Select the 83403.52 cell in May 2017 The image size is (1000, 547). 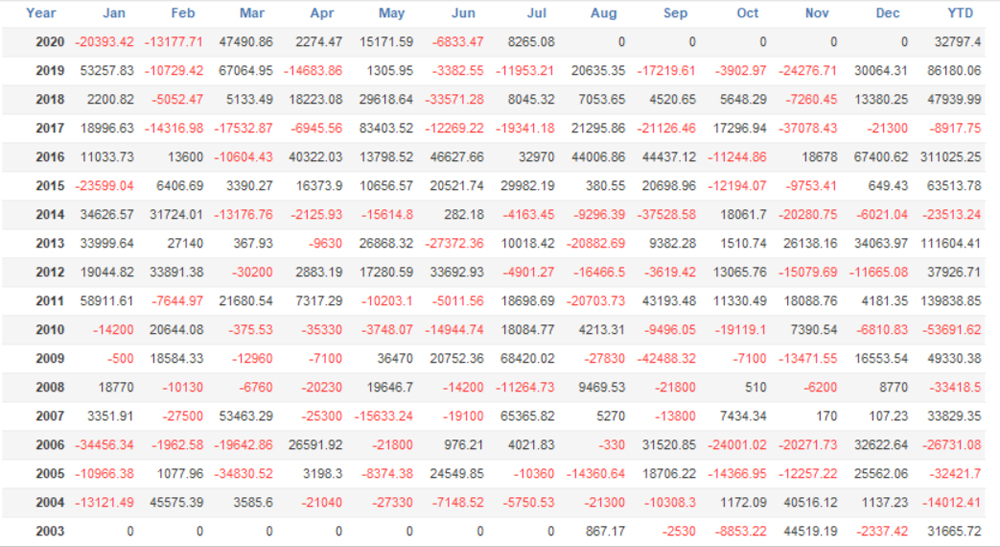click(x=385, y=128)
